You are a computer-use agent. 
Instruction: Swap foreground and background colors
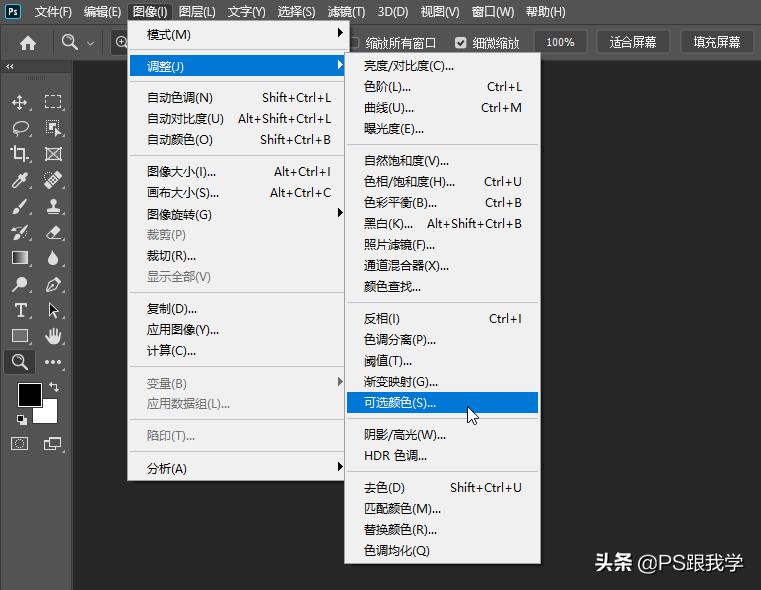tap(54, 387)
